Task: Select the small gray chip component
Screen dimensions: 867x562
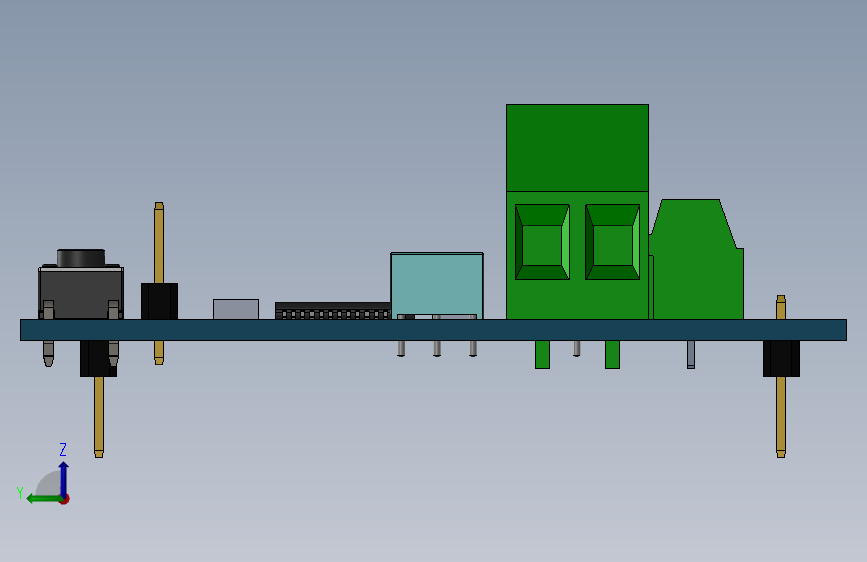Action: point(236,309)
